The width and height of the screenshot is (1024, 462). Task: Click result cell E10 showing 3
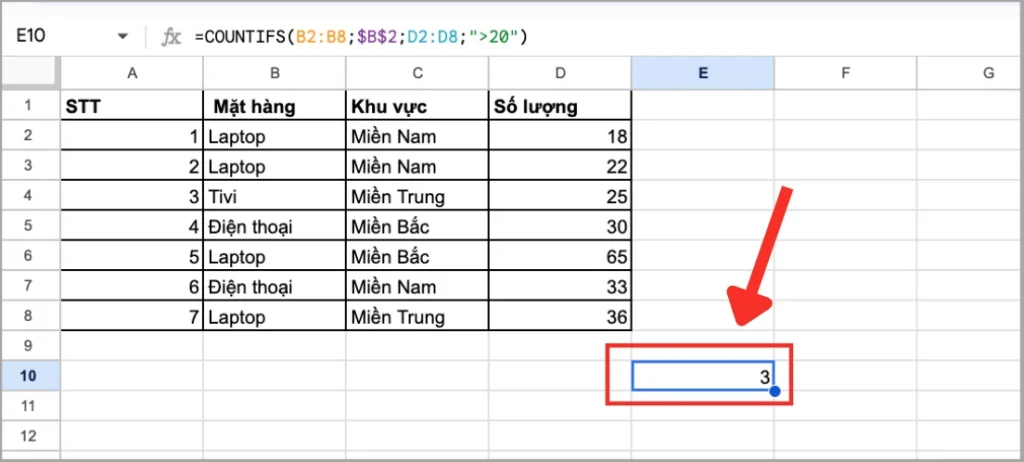click(703, 376)
